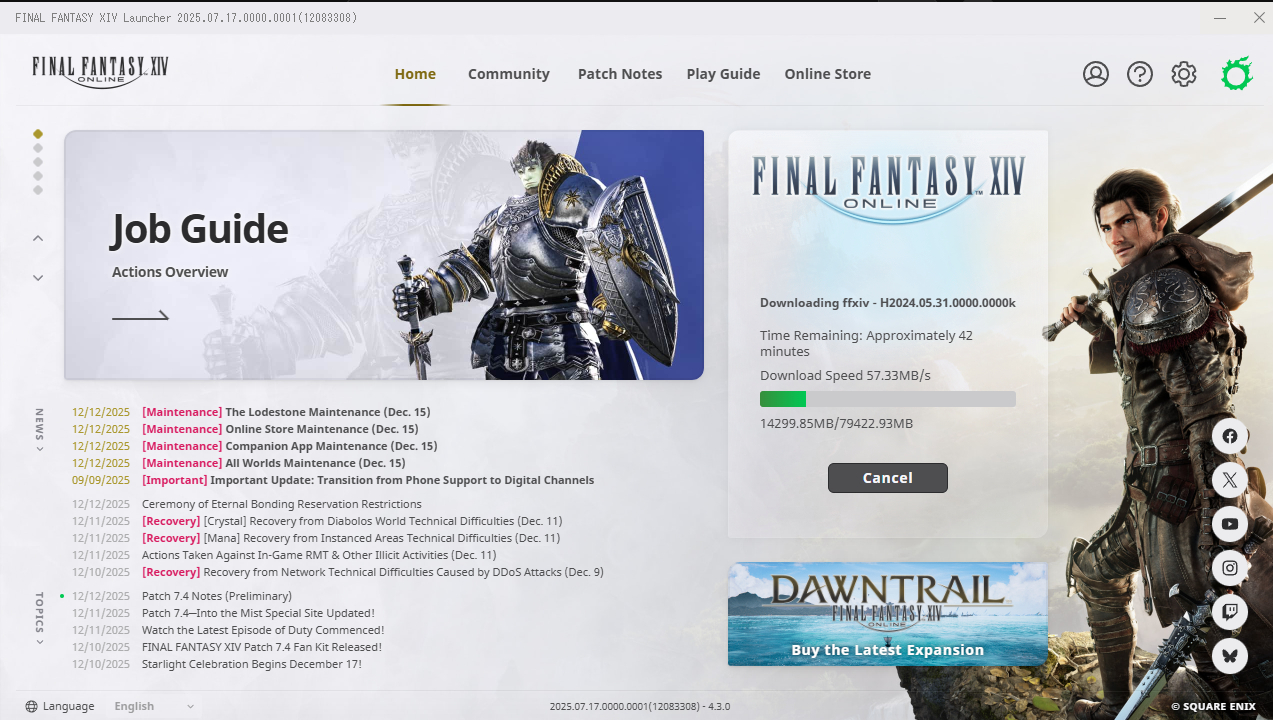Select the first banner carousel dot
Image resolution: width=1273 pixels, height=720 pixels.
tap(38, 133)
